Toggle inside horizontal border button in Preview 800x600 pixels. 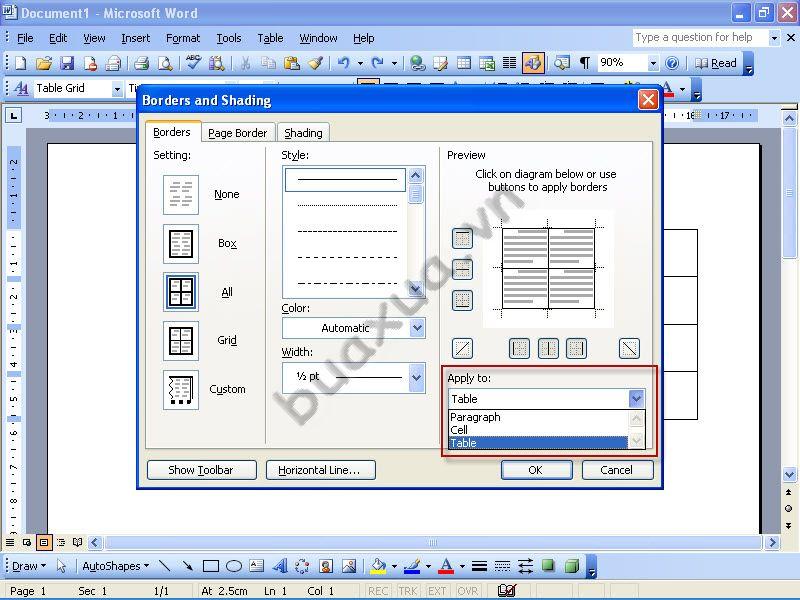point(462,269)
